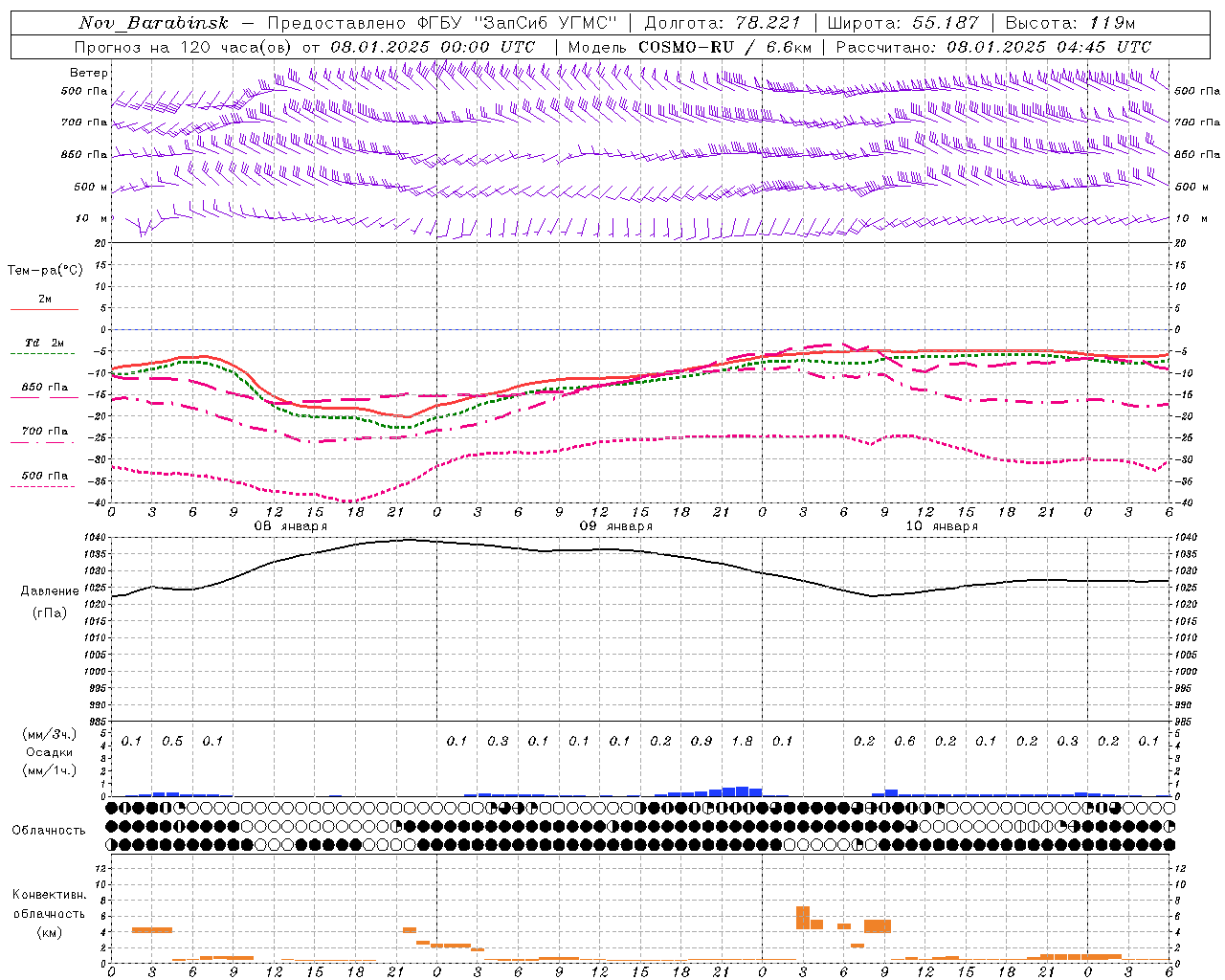The image size is (1225, 980).
Task: Click the 'Конвективн.' convective cloud label
Action: pos(50,895)
